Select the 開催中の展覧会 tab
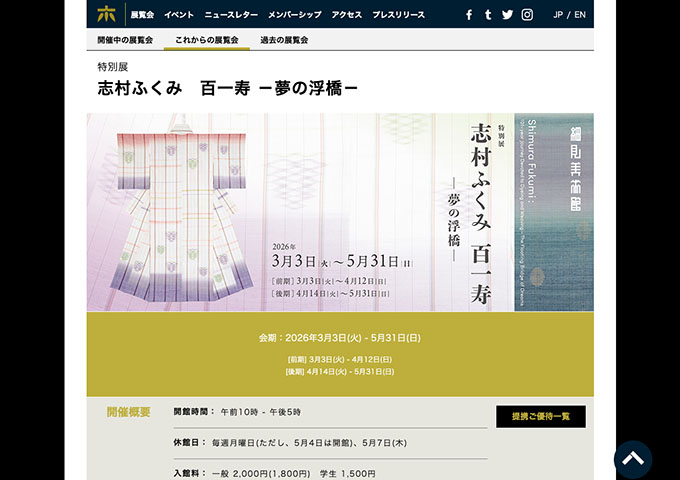The height and width of the screenshot is (480, 680). (125, 40)
